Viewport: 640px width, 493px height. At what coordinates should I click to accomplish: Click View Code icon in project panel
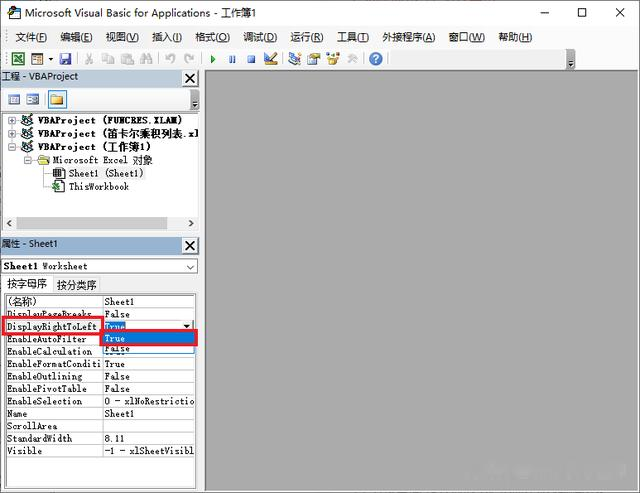tap(14, 100)
